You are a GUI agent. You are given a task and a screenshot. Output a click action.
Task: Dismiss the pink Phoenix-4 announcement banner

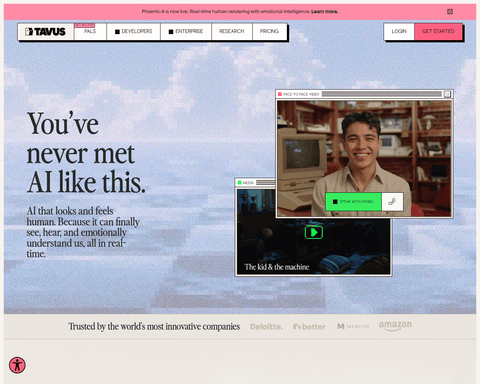450,12
